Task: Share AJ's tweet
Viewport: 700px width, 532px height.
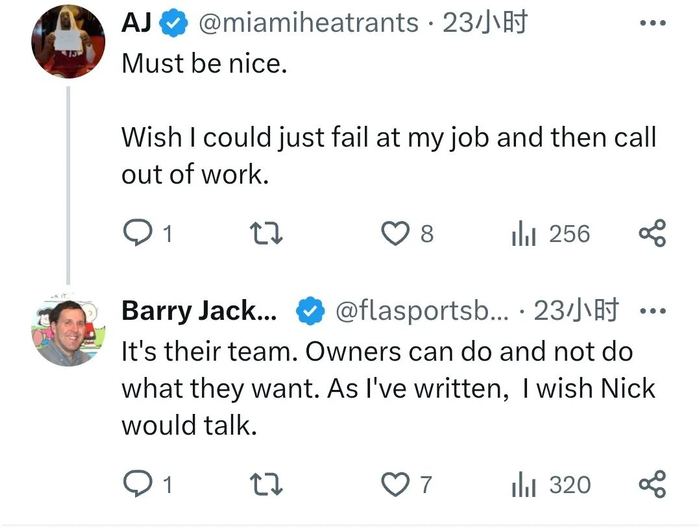Action: point(652,234)
